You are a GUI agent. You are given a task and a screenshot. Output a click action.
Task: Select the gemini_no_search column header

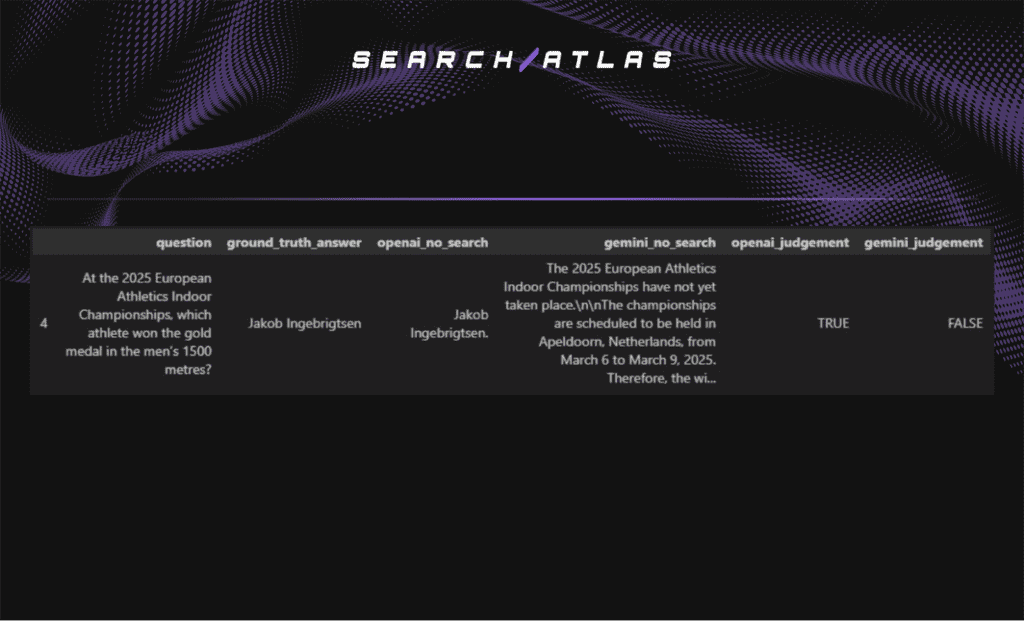(659, 242)
